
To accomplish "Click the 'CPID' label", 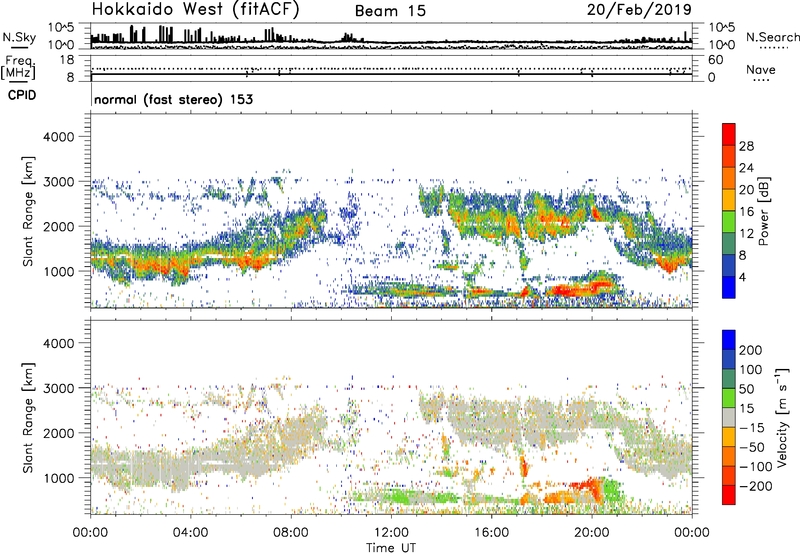I will (x=22, y=95).
